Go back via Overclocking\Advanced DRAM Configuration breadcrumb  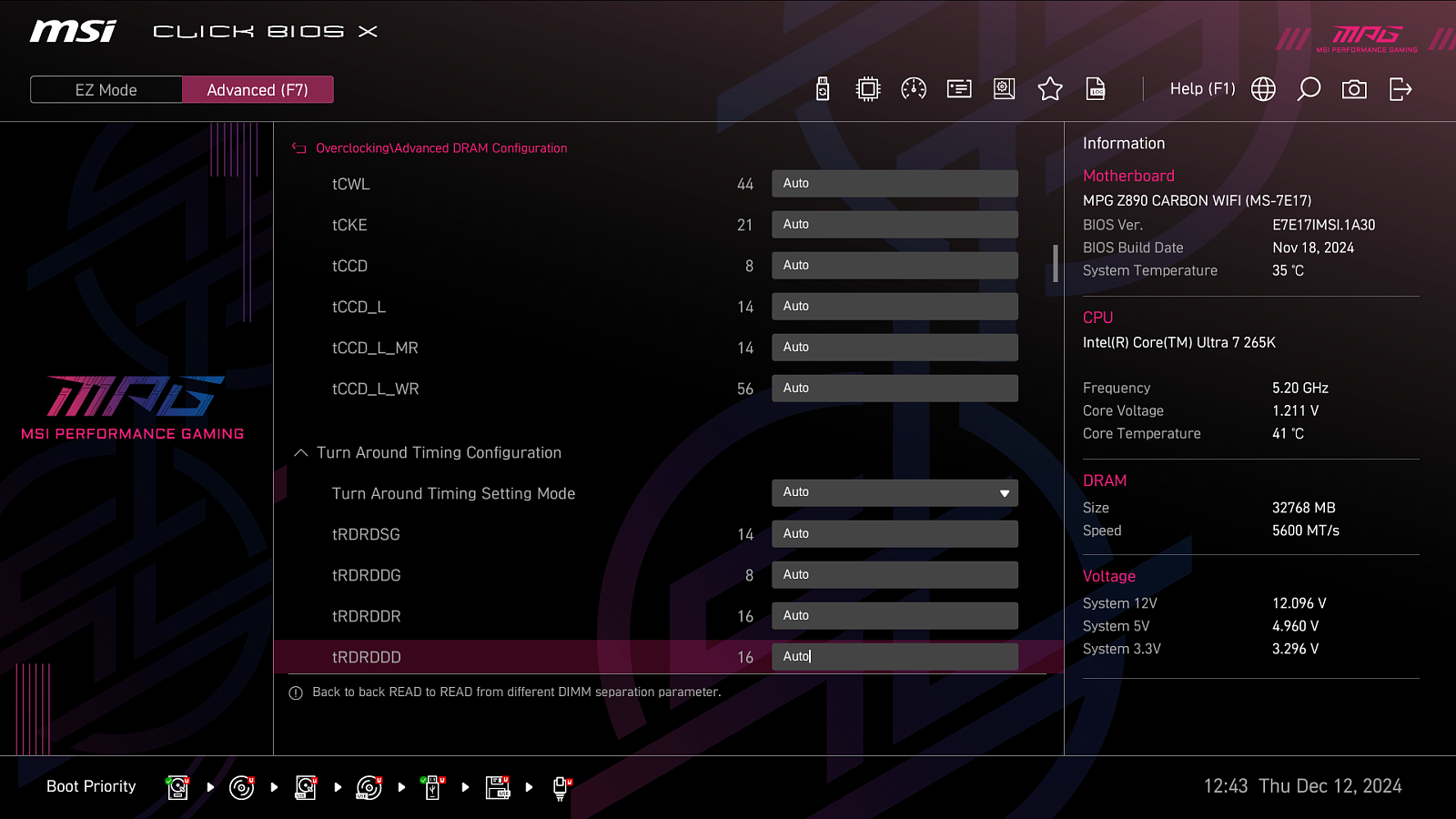pos(441,147)
